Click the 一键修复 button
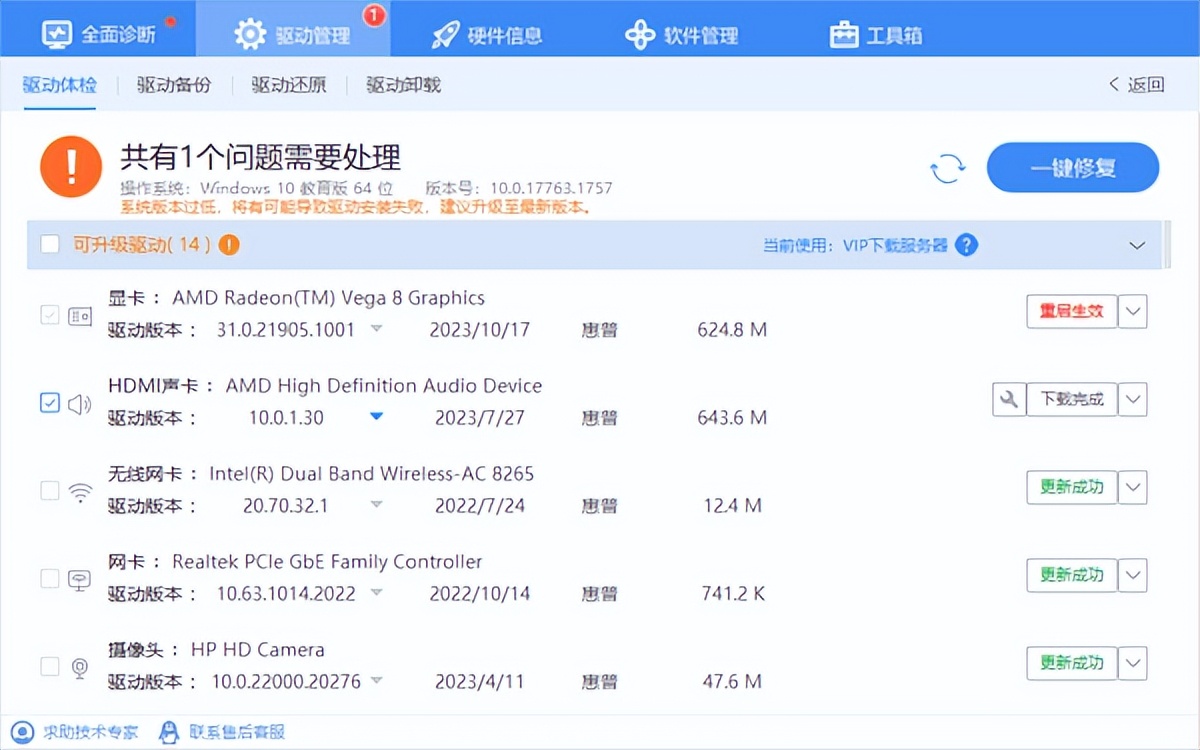 pyautogui.click(x=1072, y=168)
